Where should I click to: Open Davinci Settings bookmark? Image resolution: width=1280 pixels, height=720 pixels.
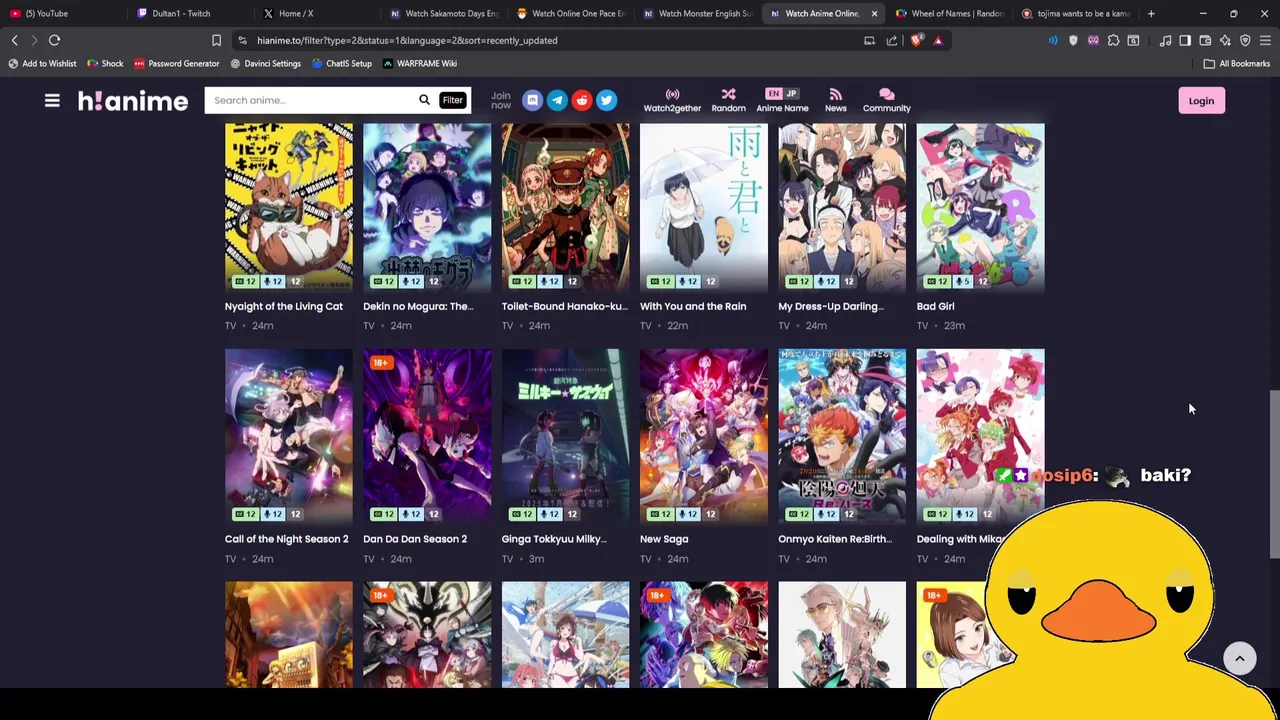click(x=265, y=63)
